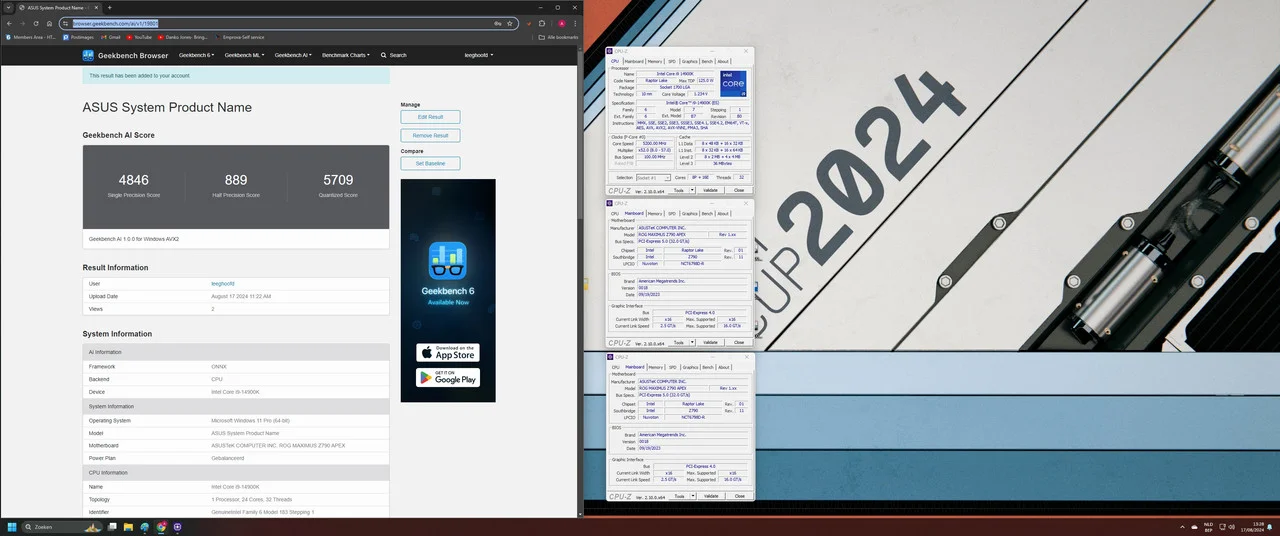1280x536 pixels.
Task: Click the Get it on Google Play badge
Action: pyautogui.click(x=448, y=377)
